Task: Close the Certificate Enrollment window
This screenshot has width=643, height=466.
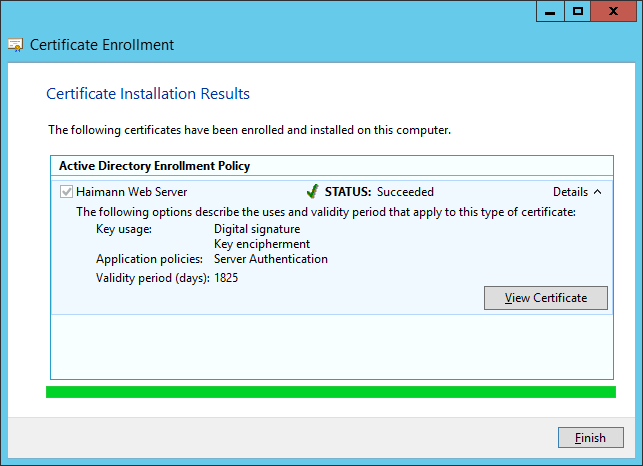Action: (613, 11)
